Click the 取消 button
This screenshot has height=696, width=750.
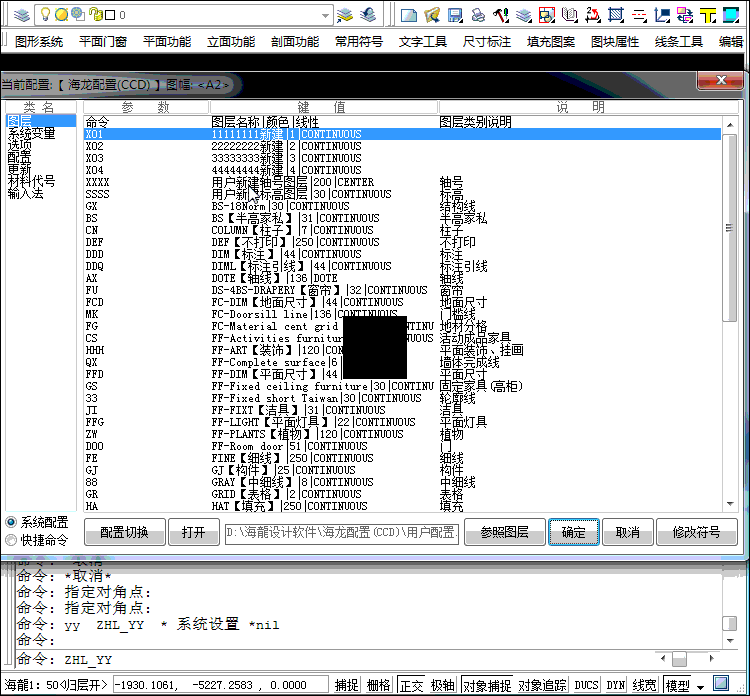tap(628, 532)
